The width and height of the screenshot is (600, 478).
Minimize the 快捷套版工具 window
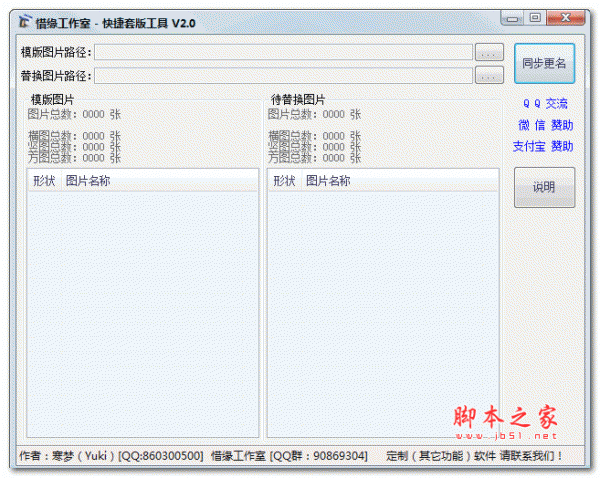[512, 18]
